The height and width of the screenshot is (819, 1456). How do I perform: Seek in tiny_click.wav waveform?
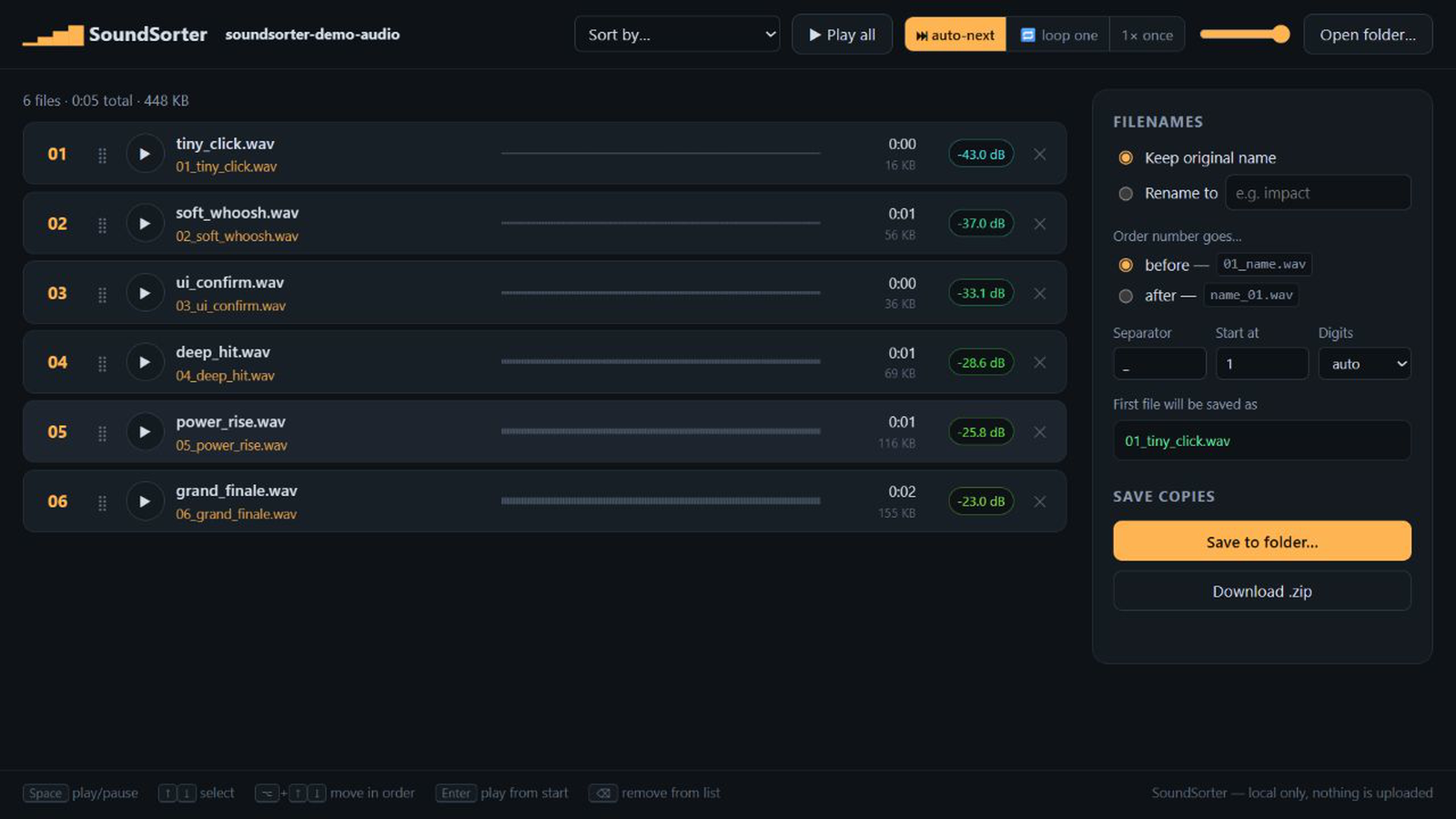click(x=661, y=154)
